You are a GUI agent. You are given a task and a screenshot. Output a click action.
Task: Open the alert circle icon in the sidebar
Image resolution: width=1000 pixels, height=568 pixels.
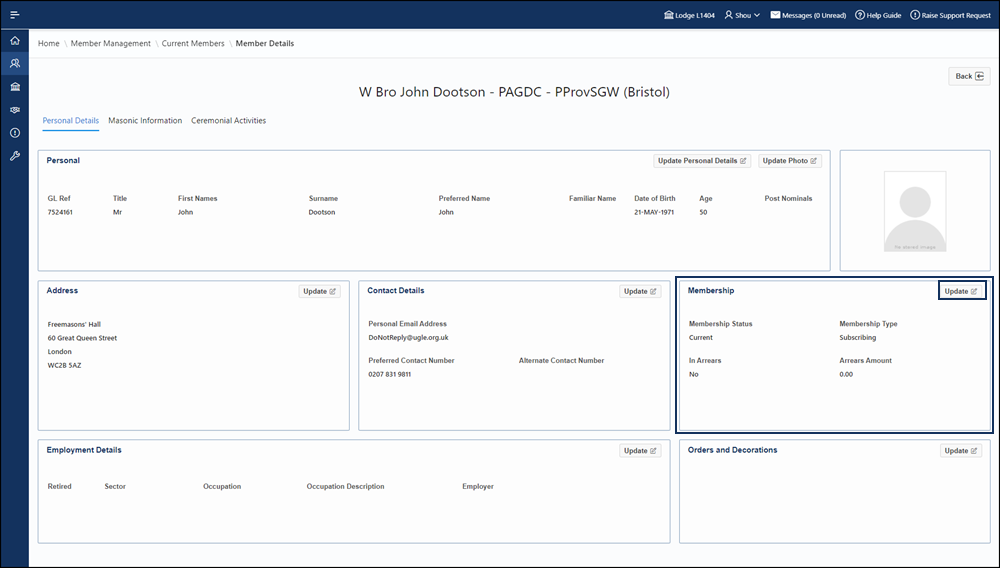click(x=15, y=133)
